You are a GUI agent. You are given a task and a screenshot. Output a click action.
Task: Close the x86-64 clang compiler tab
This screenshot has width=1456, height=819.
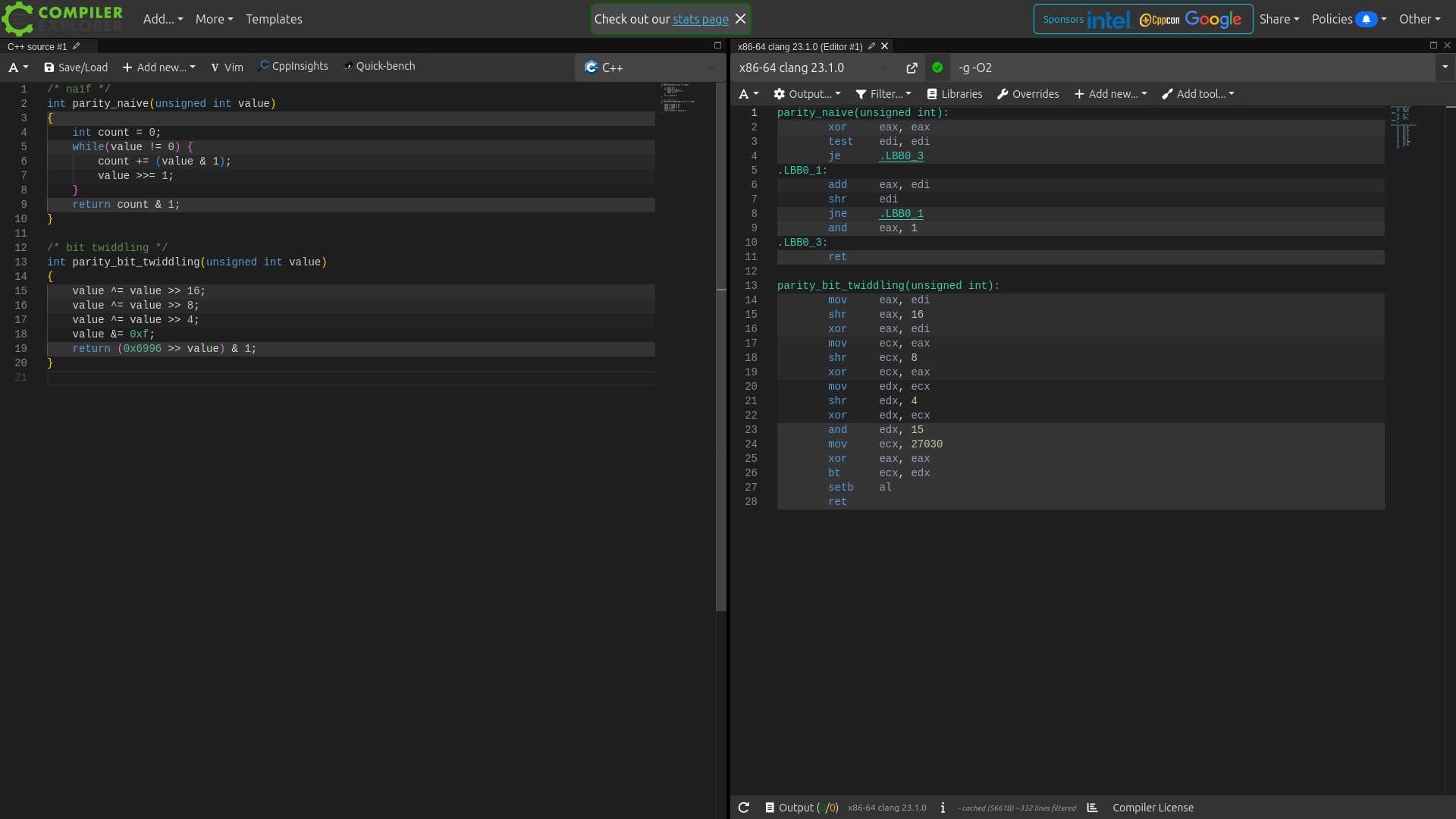click(884, 46)
